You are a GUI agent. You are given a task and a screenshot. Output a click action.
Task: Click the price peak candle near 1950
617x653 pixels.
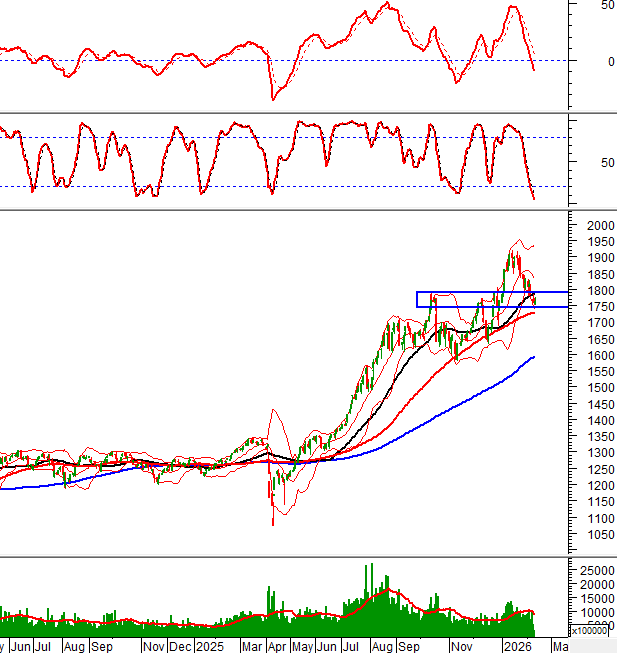511,250
